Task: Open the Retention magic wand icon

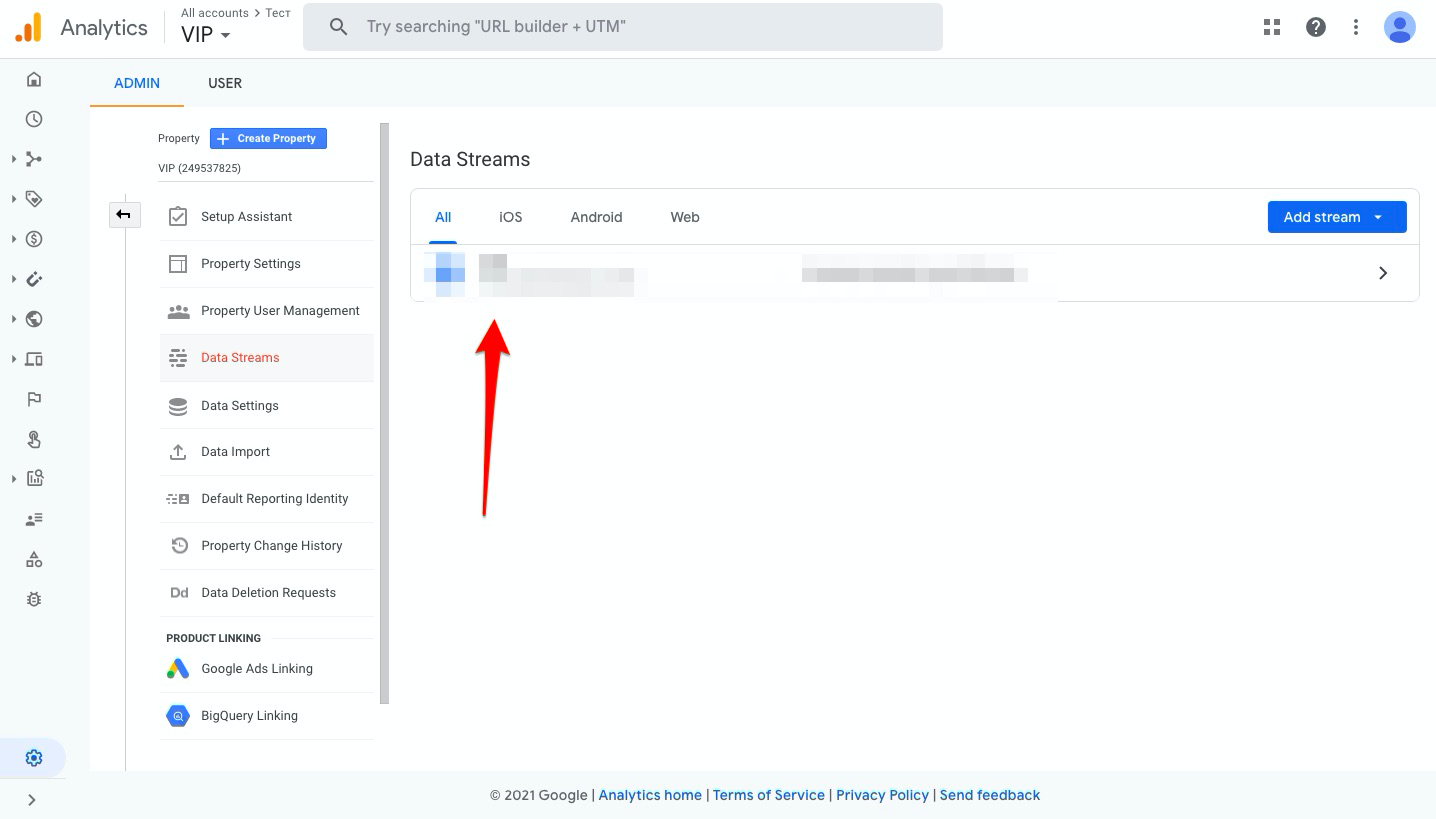Action: (x=34, y=279)
